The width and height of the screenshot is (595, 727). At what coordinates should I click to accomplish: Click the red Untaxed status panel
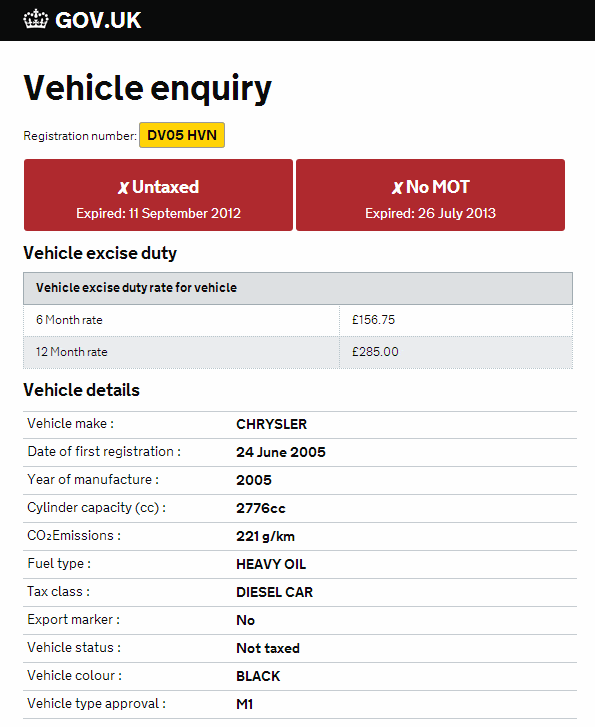click(158, 195)
